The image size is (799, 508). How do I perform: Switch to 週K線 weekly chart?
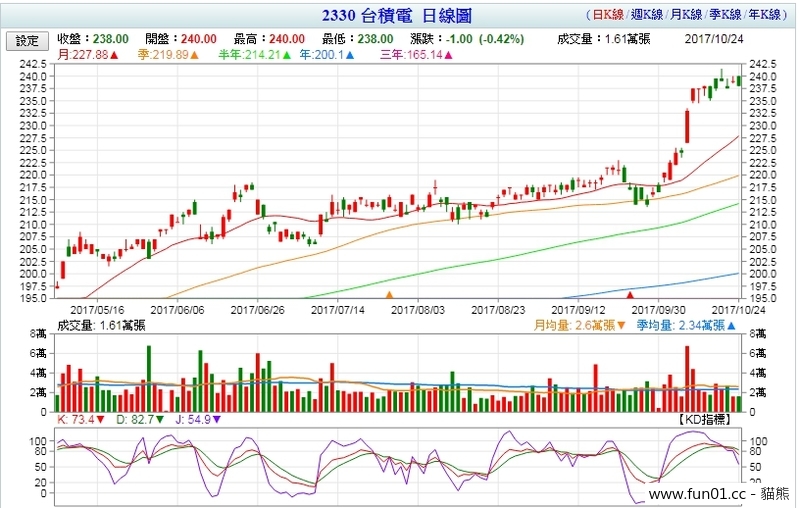647,15
